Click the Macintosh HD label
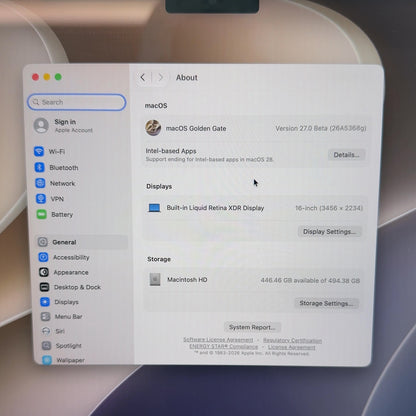416x416 pixels. pos(187,280)
